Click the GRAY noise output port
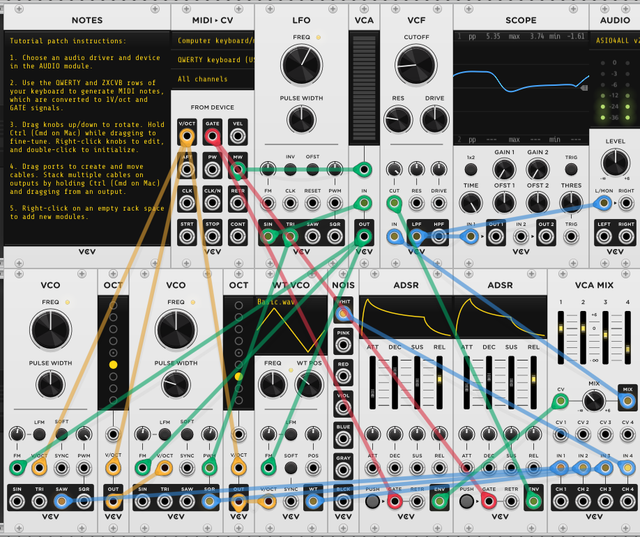 (x=343, y=470)
